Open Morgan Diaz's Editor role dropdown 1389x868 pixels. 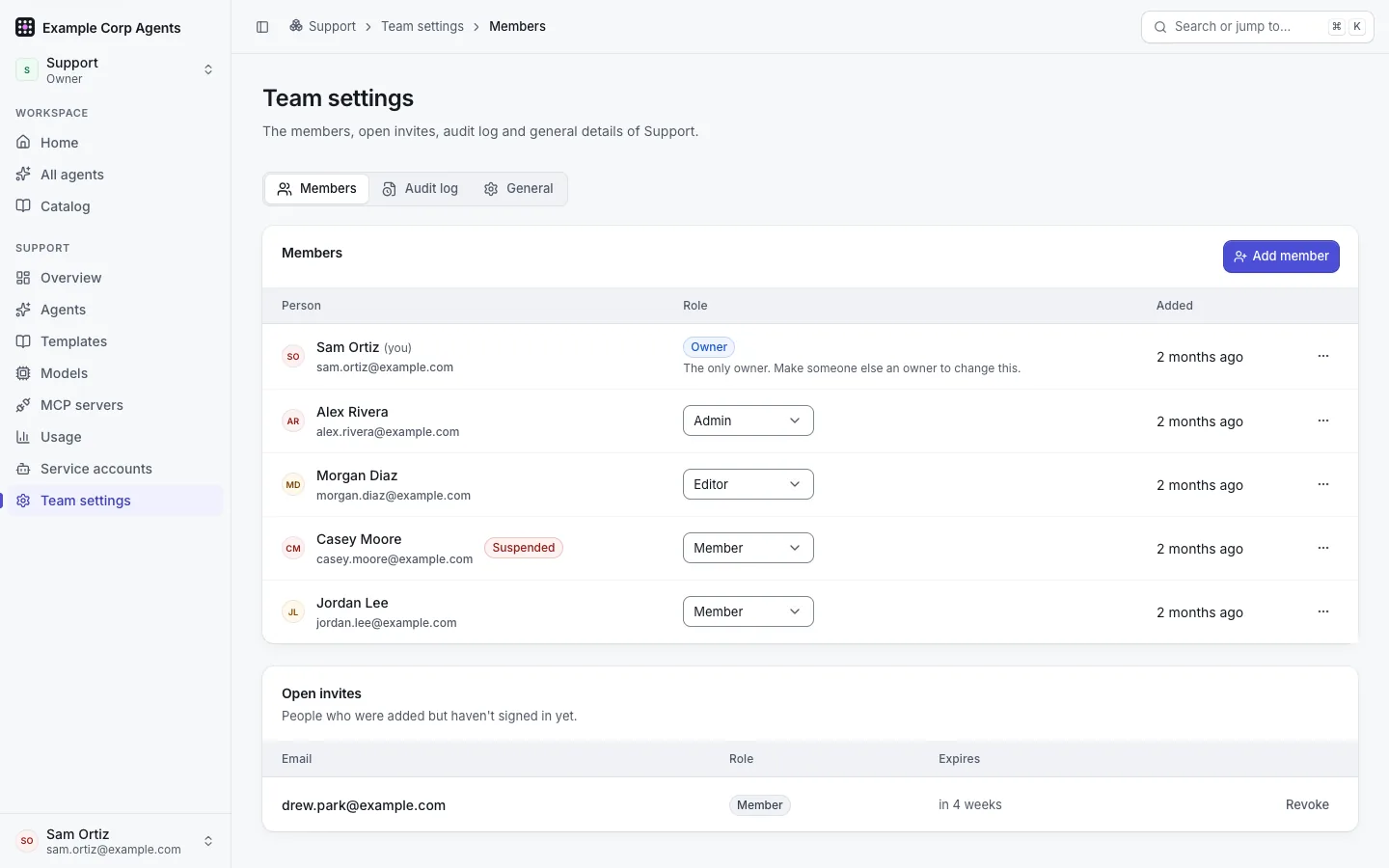[x=749, y=484]
